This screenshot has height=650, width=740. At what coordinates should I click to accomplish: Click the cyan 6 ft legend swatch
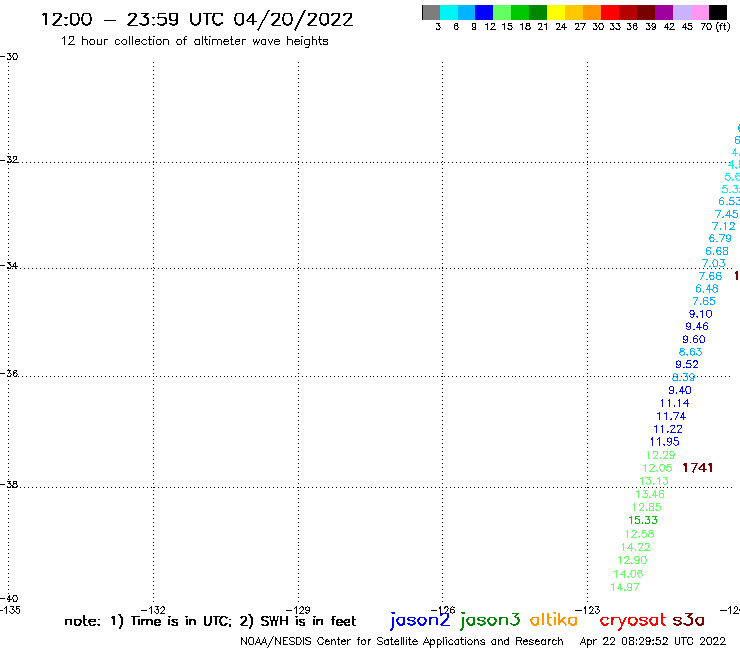click(x=449, y=12)
